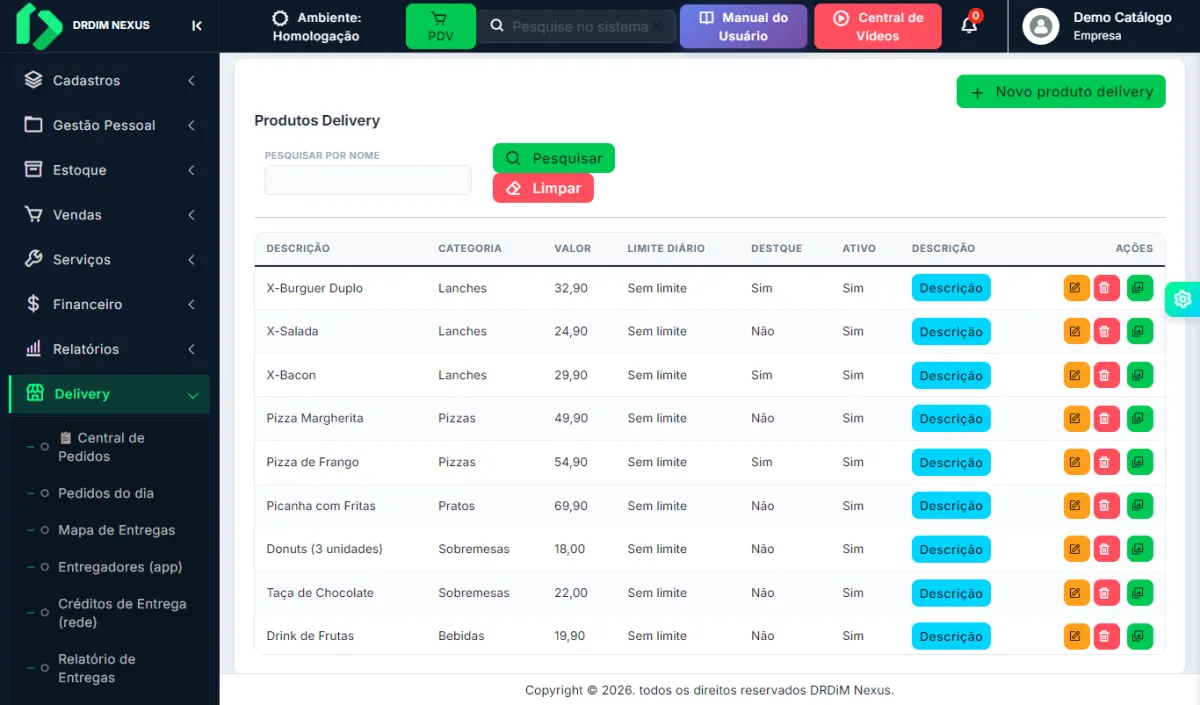This screenshot has width=1200, height=705.
Task: Go to Pedidos do dia
Action: coord(106,493)
